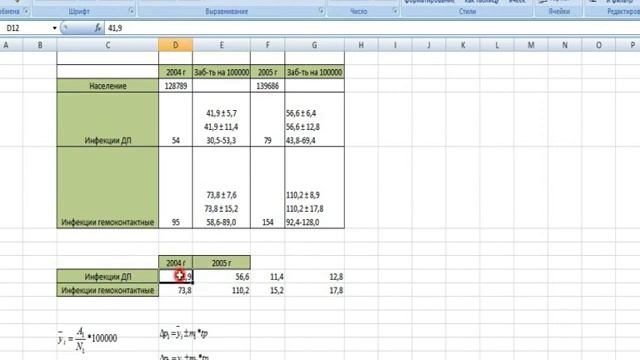Screen dimensions: 640x360
Task: Click the range 58,6-89,0
Action: point(221,222)
